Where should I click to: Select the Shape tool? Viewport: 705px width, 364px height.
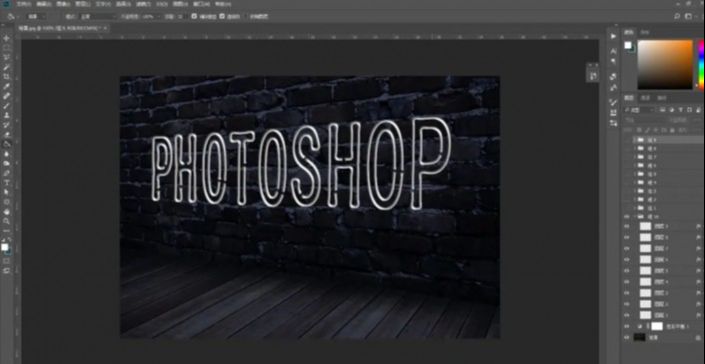click(x=6, y=202)
